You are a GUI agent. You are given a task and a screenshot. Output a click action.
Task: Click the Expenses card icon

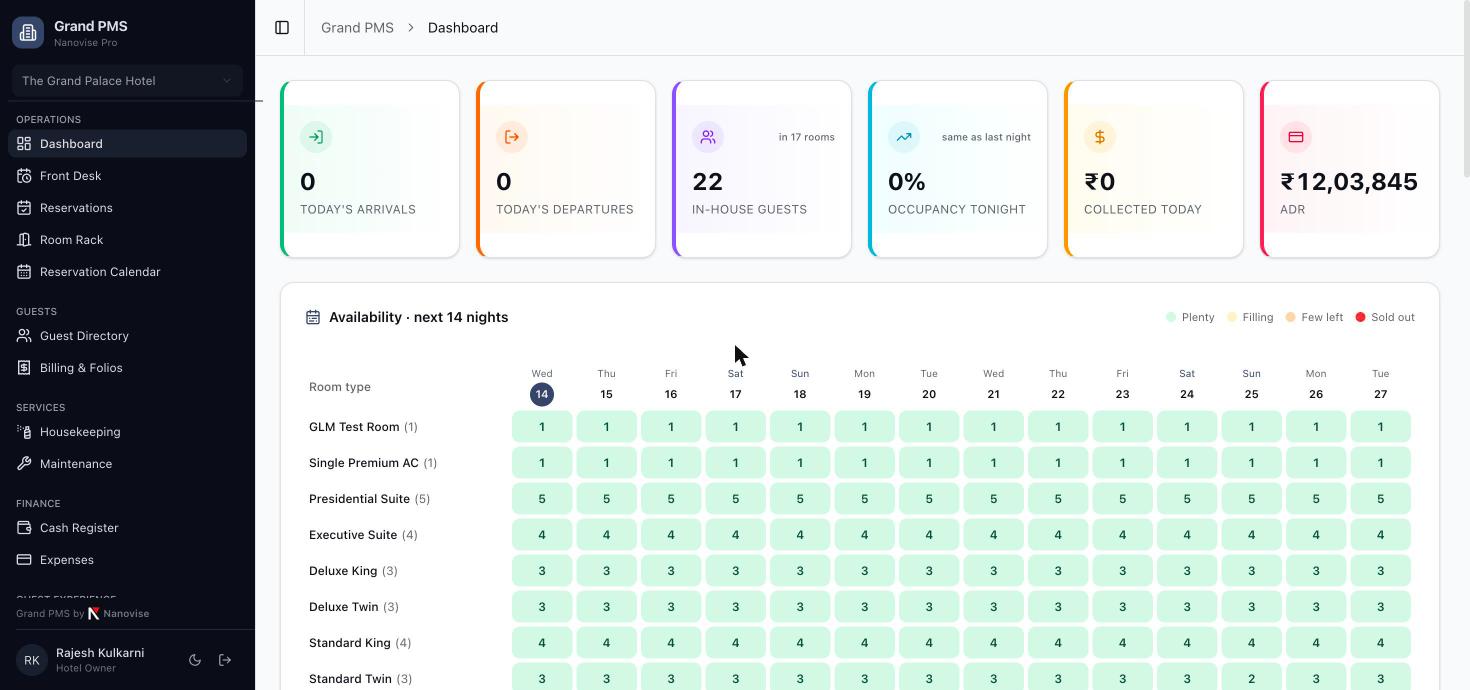[x=24, y=560]
